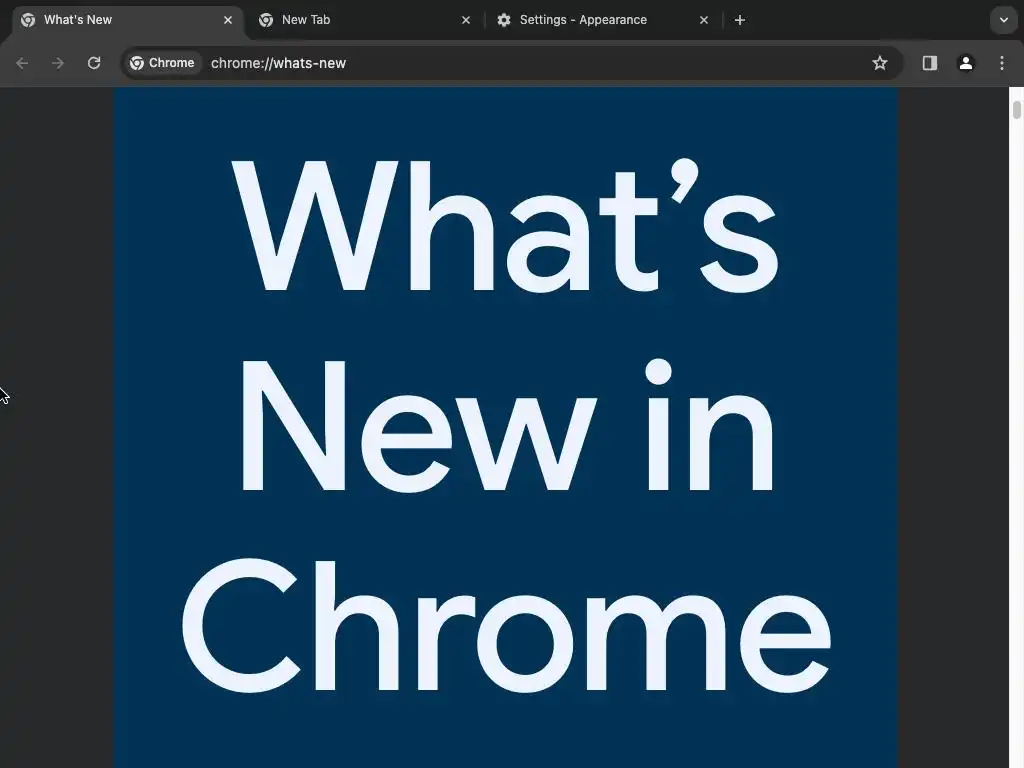Switch to the Settings - Appearance tab
Screen dimensions: 1024x768
tap(603, 20)
